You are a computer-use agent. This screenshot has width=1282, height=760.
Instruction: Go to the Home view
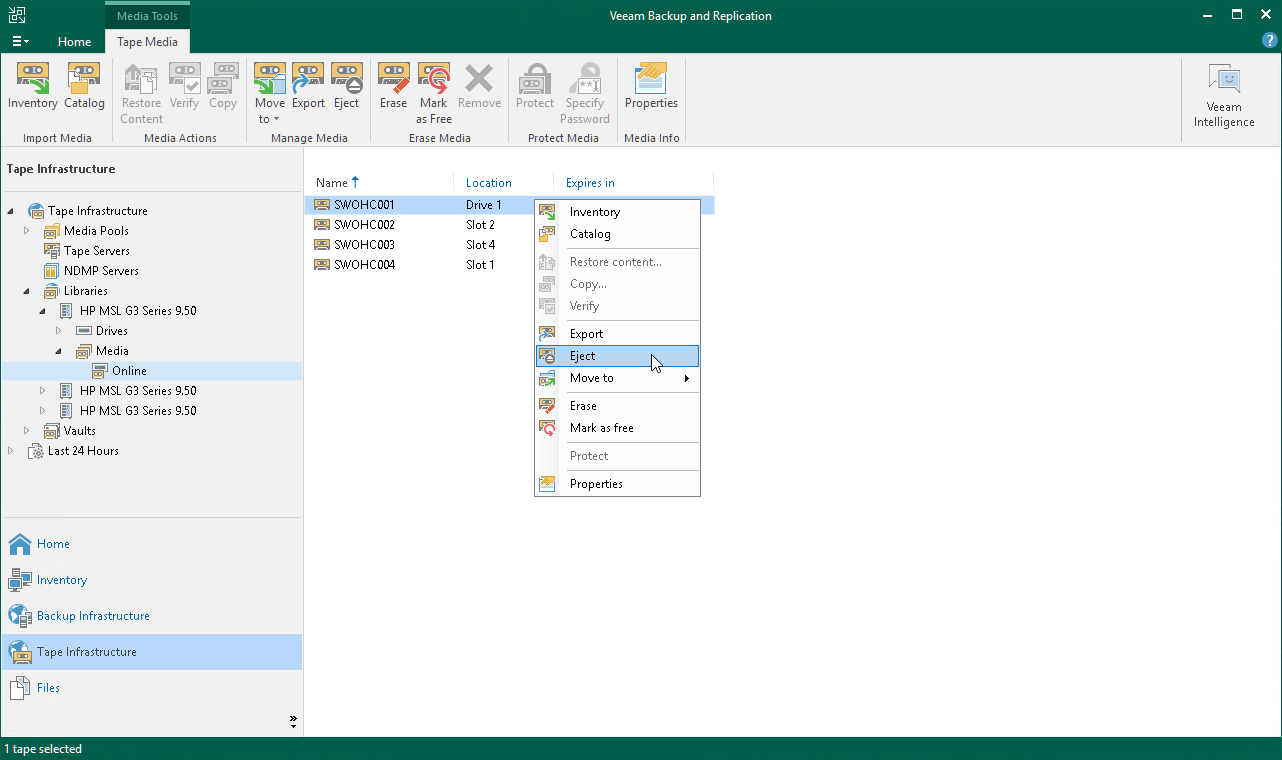151,544
